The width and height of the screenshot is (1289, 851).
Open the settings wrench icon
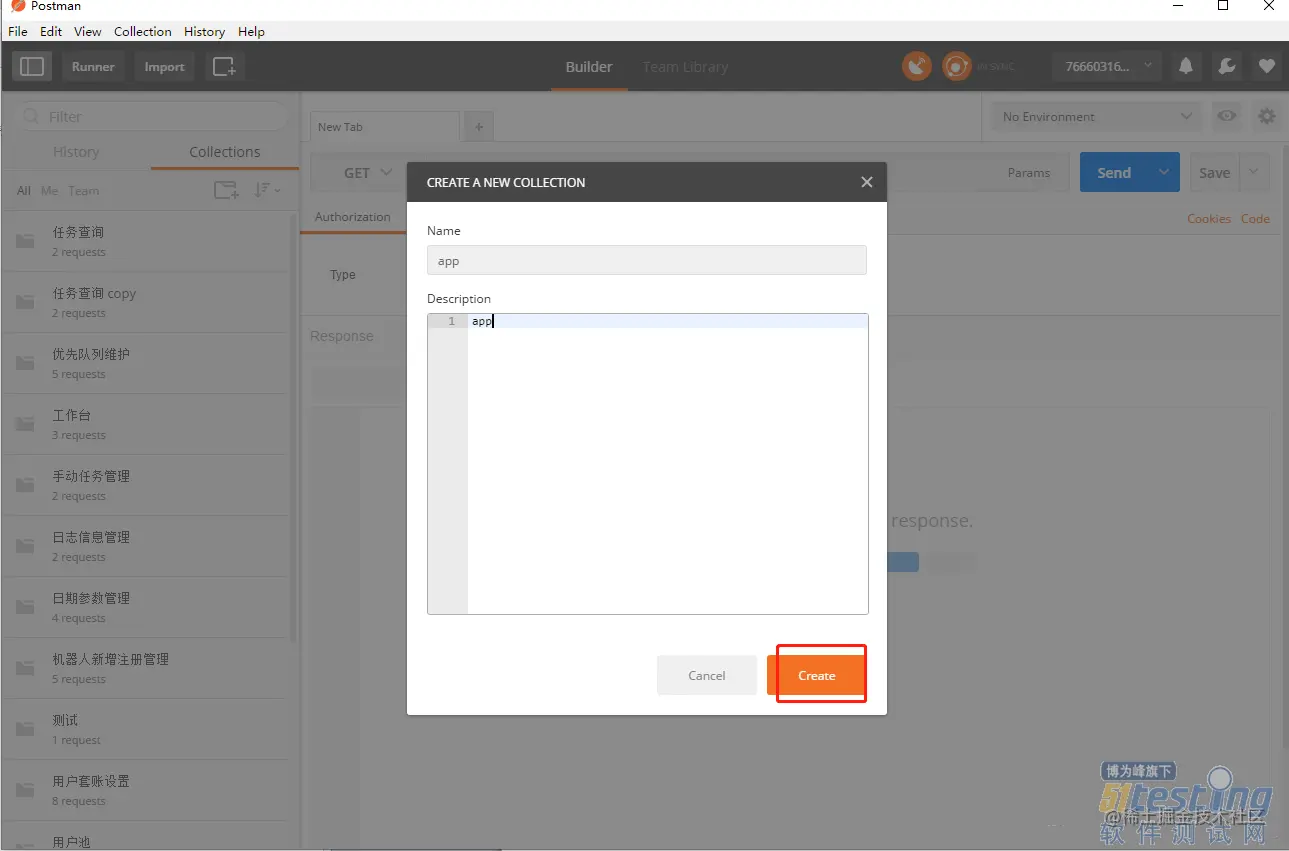coord(1226,66)
